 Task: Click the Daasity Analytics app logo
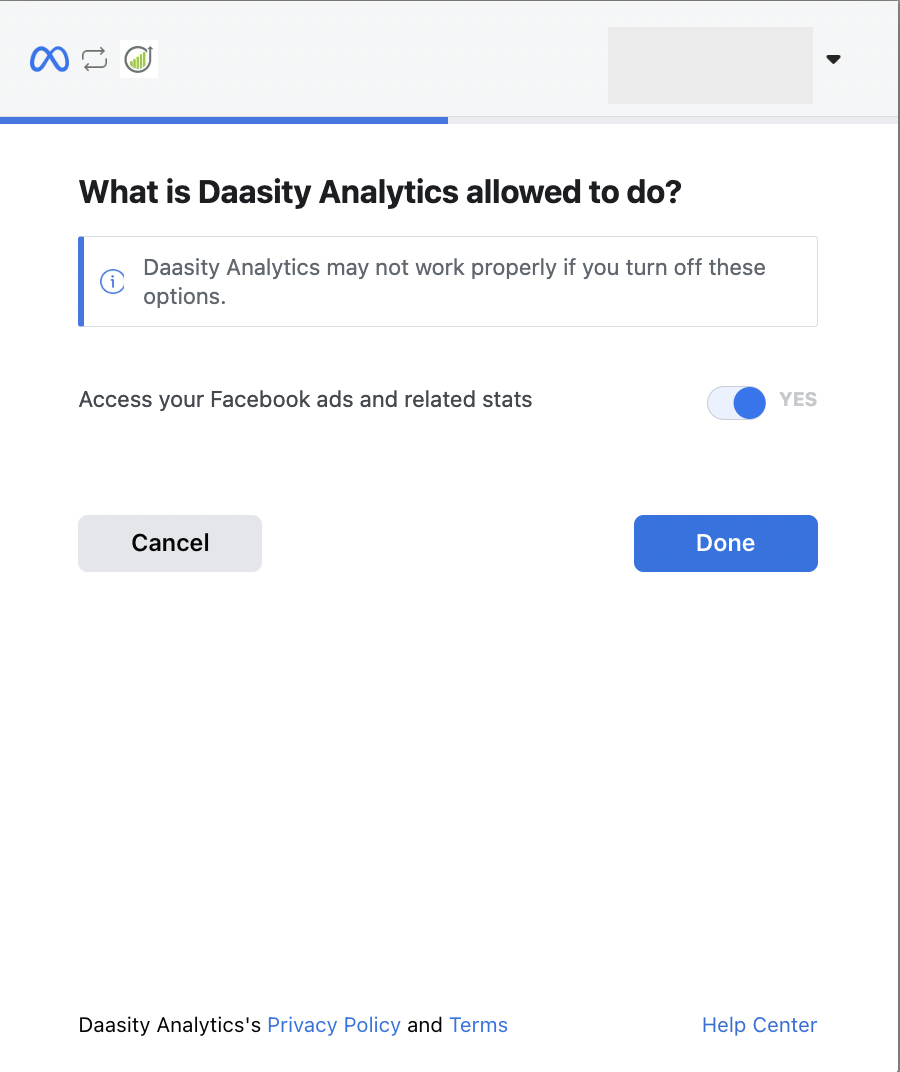tap(139, 60)
